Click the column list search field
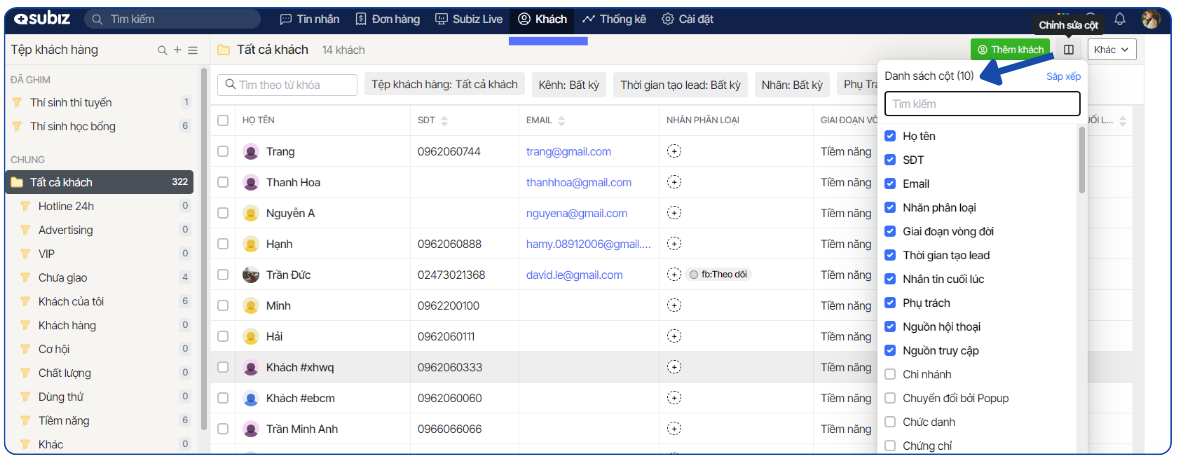This screenshot has width=1179, height=459. click(x=982, y=103)
